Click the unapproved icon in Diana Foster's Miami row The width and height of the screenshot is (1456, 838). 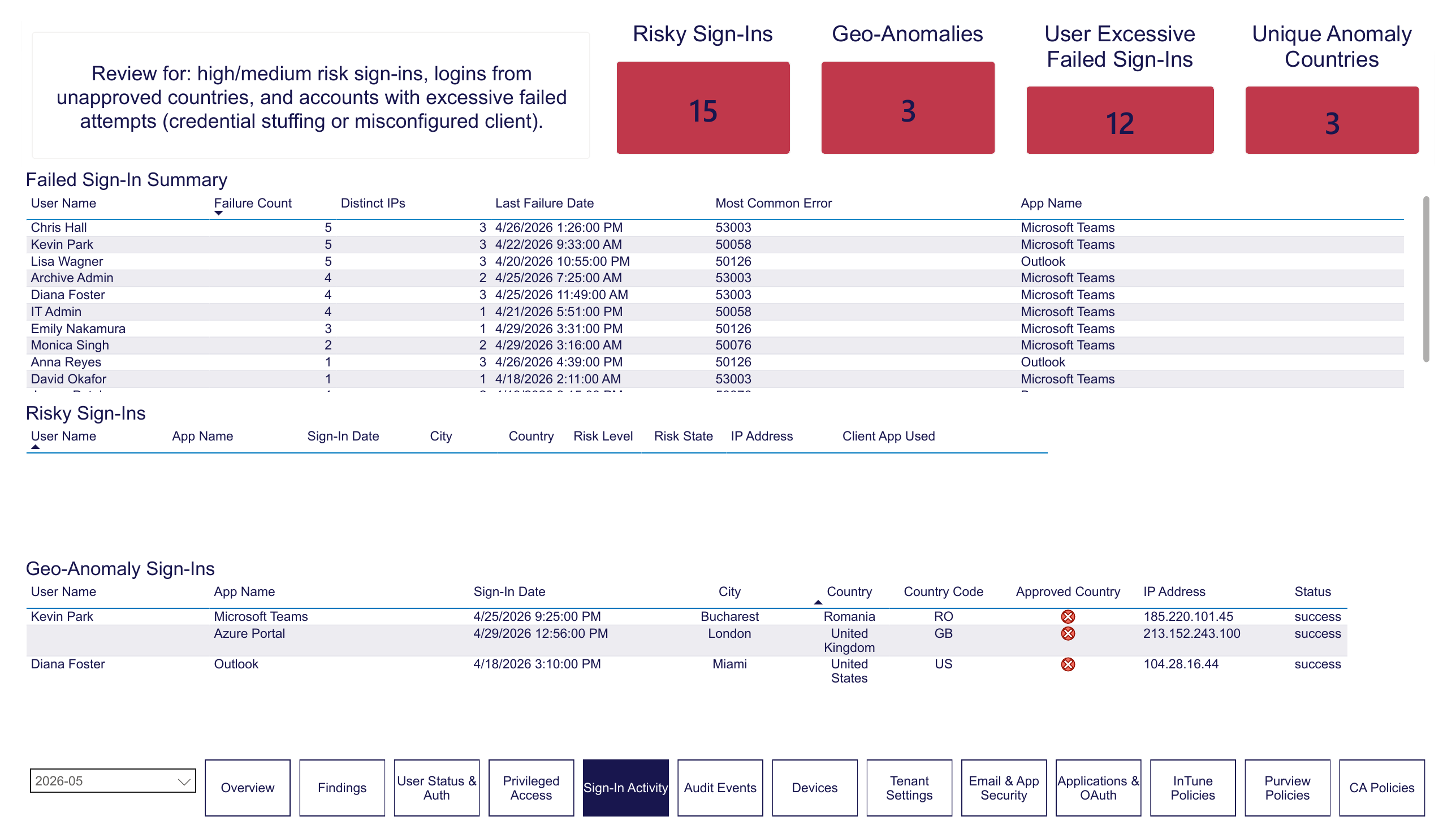tap(1068, 664)
